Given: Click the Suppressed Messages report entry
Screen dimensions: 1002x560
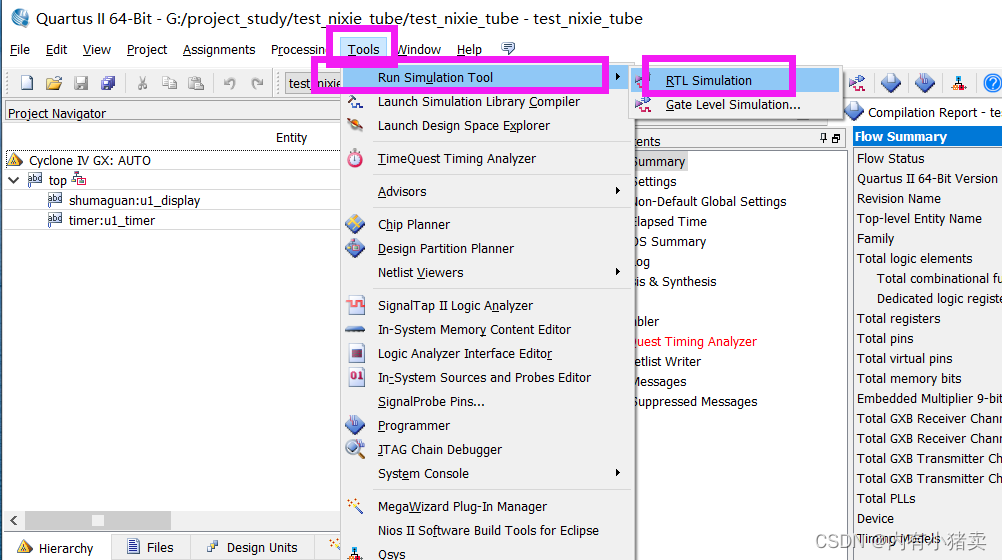Looking at the screenshot, I should [695, 401].
